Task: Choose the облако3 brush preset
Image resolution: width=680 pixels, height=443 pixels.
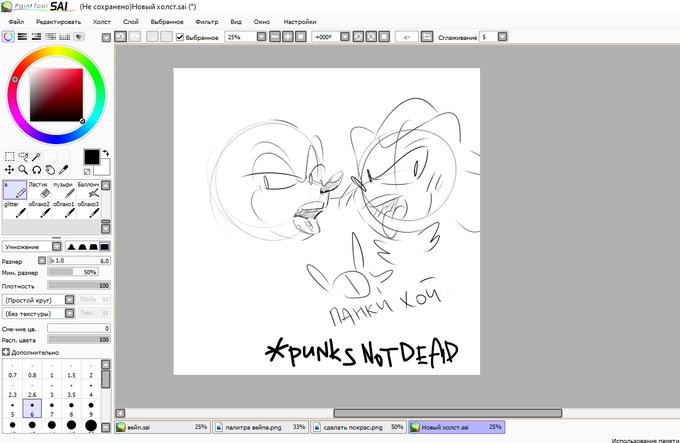Action: coord(88,209)
